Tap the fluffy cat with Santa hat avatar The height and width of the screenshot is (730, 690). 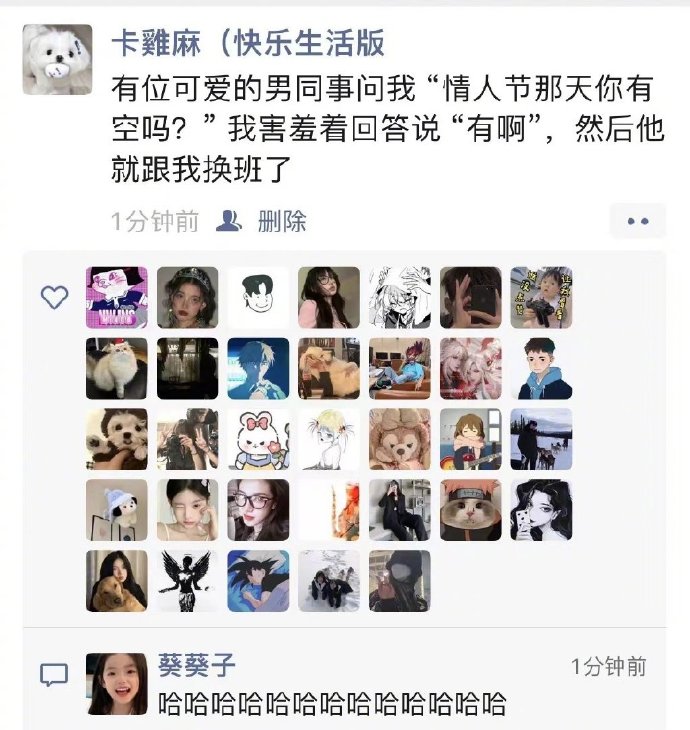117,368
